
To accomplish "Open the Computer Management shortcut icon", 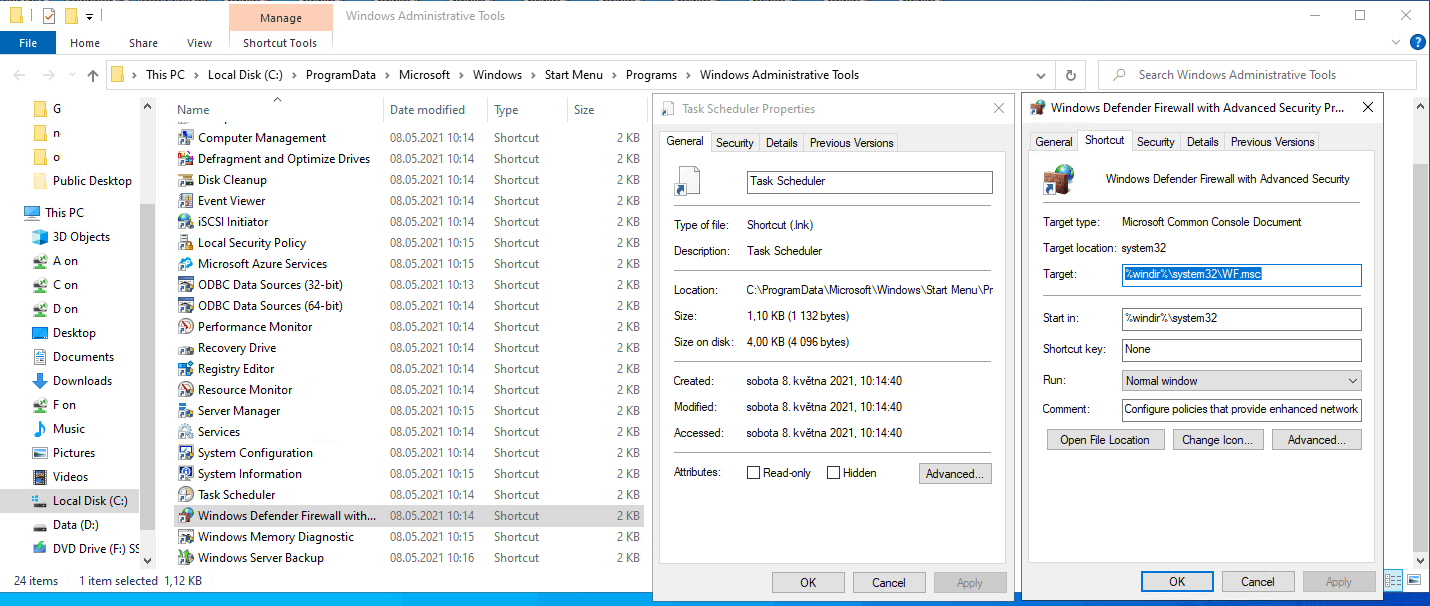I will click(185, 138).
